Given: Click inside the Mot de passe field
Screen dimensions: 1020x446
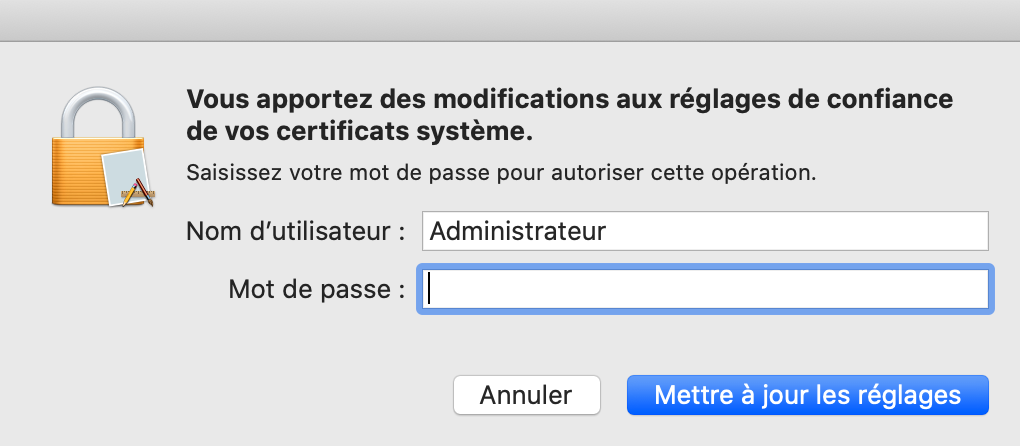Looking at the screenshot, I should click(705, 289).
